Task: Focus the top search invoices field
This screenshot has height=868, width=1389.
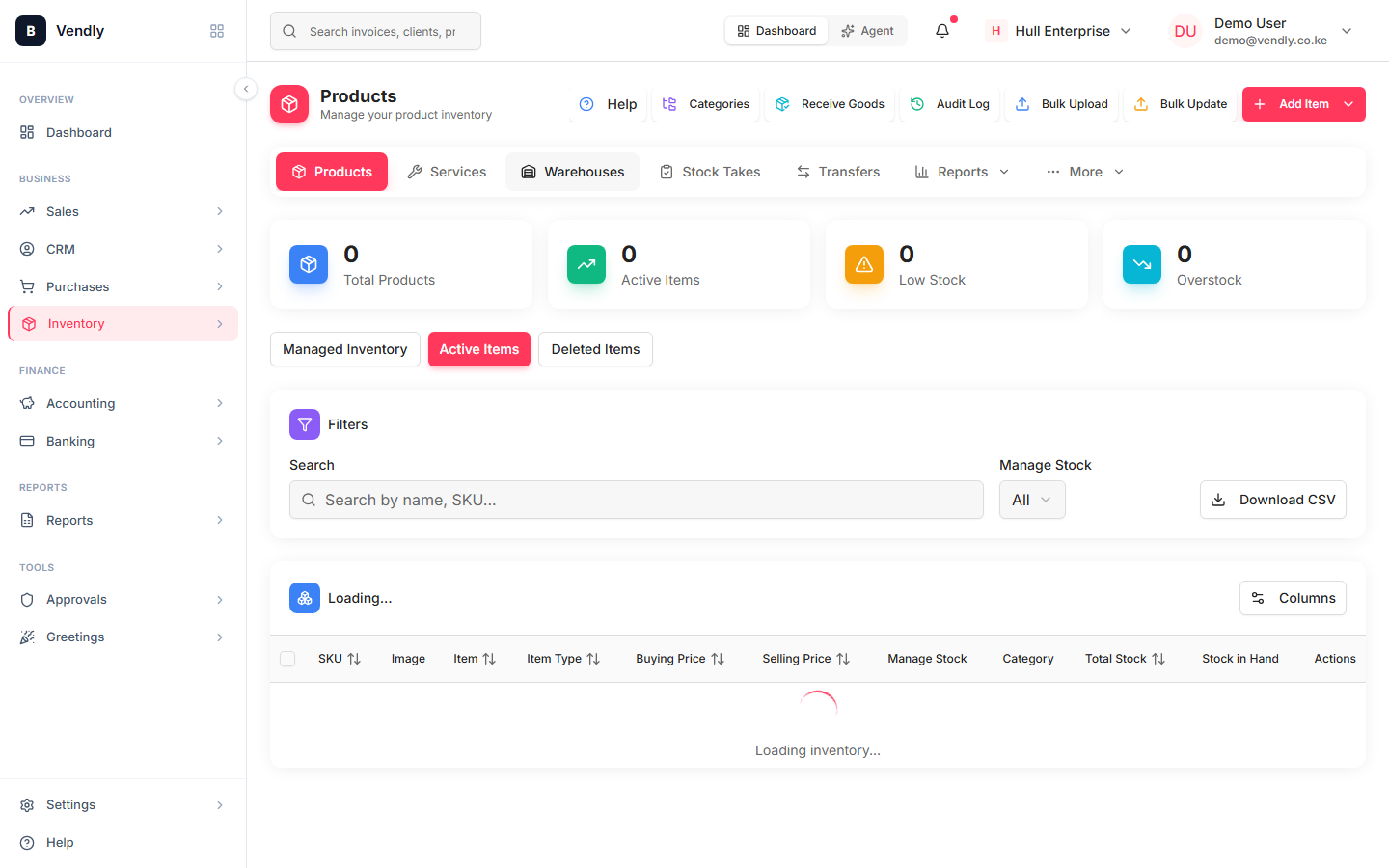Action: pos(375,31)
